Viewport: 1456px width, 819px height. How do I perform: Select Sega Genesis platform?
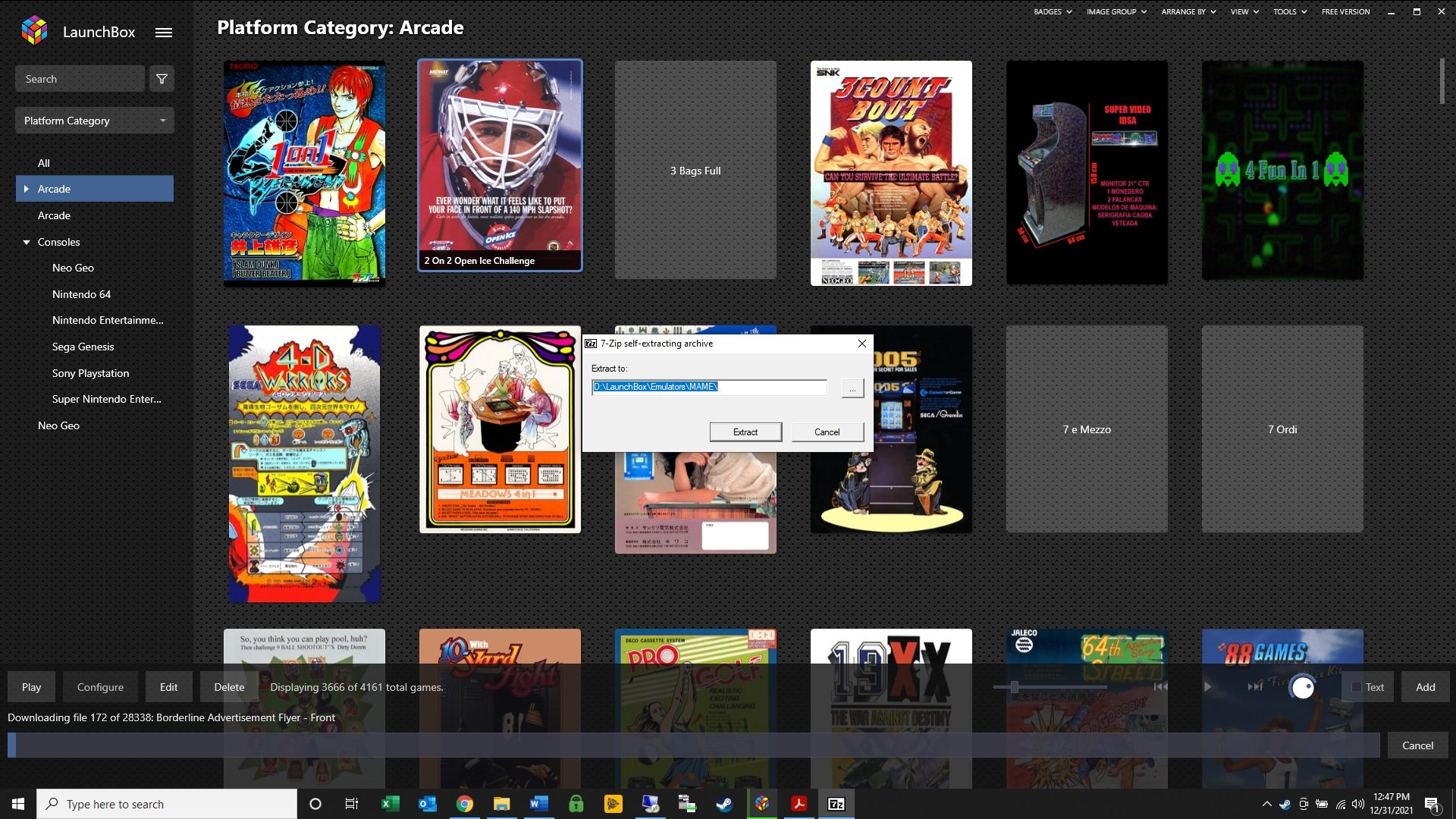coord(83,347)
